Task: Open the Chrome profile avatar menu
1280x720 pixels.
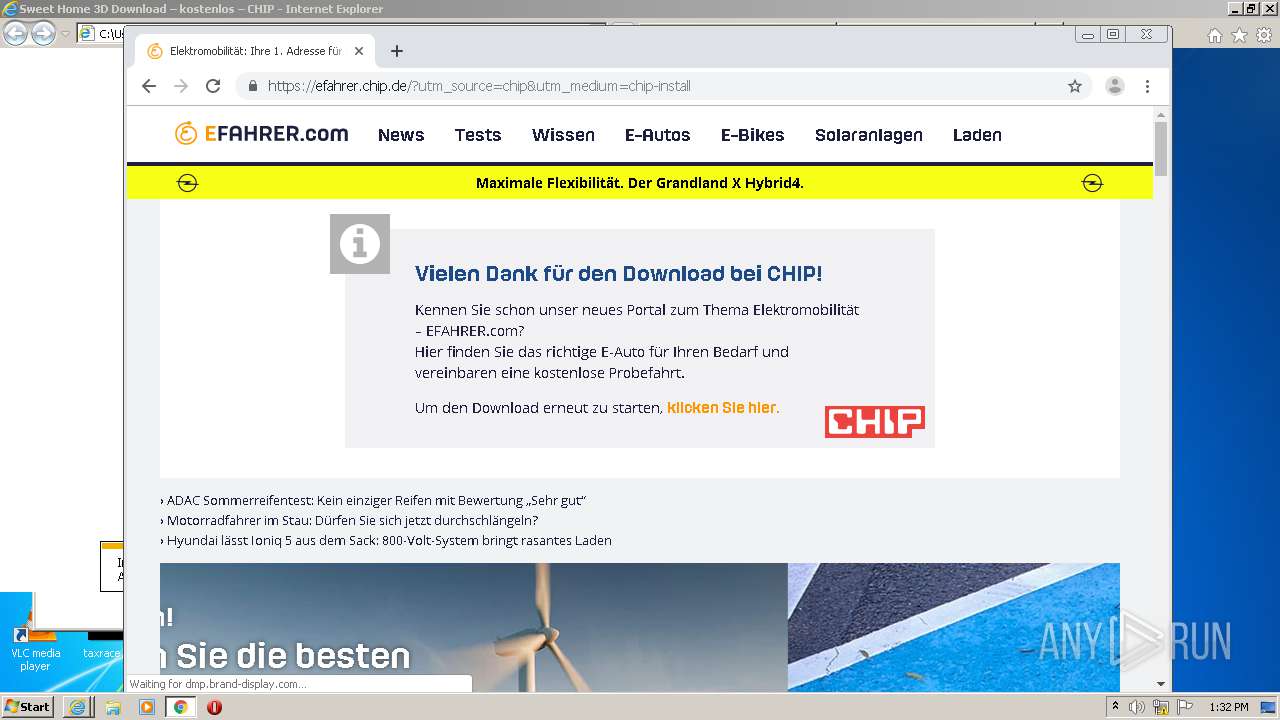Action: click(1114, 86)
